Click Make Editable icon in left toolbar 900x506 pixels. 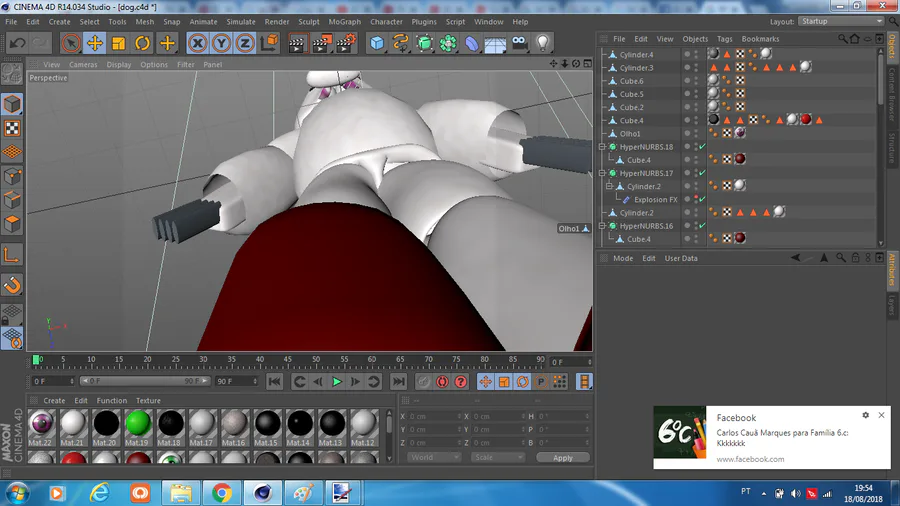[11, 75]
